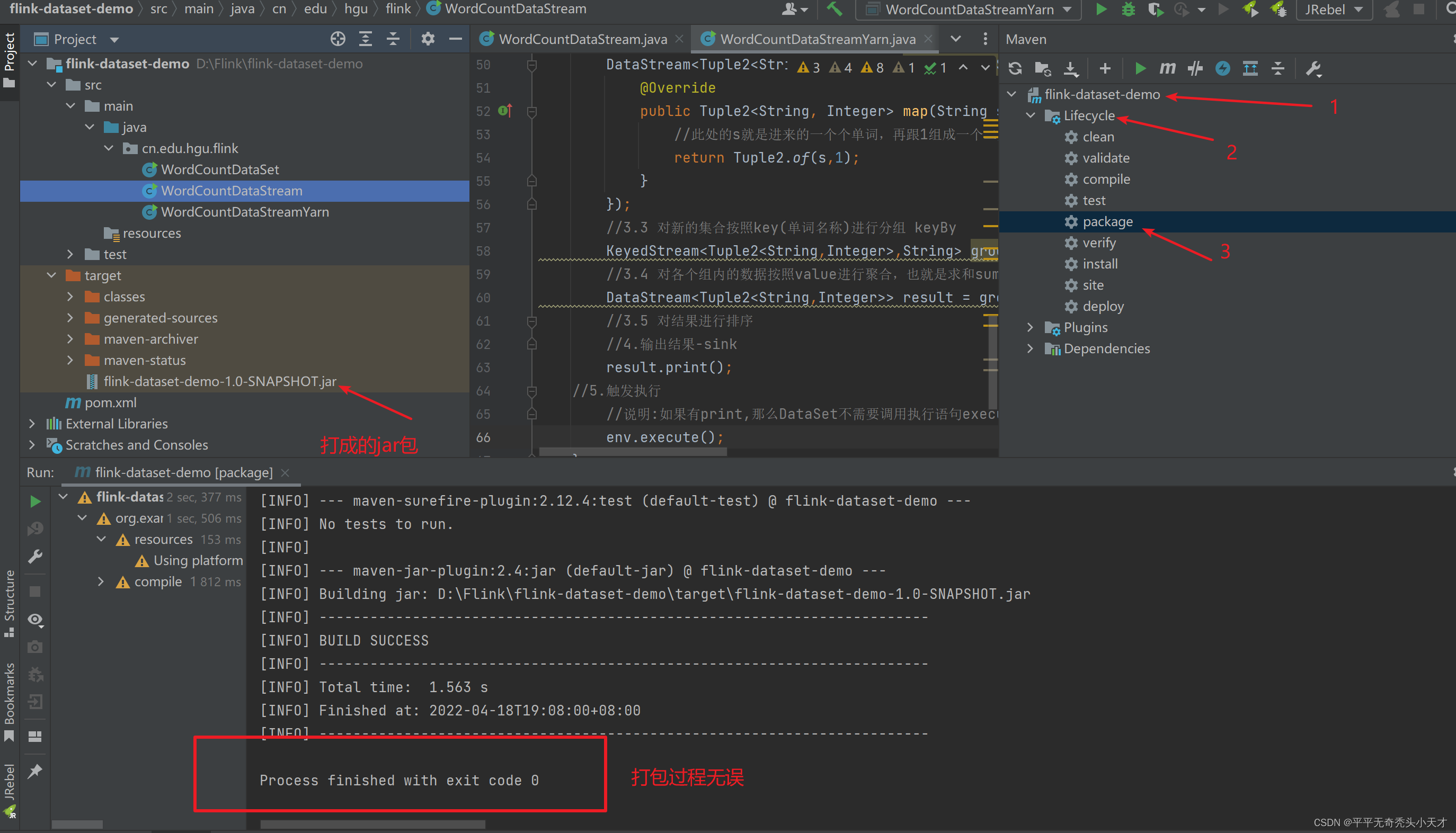
Task: Click Build Project hammer icon
Action: [x=834, y=9]
